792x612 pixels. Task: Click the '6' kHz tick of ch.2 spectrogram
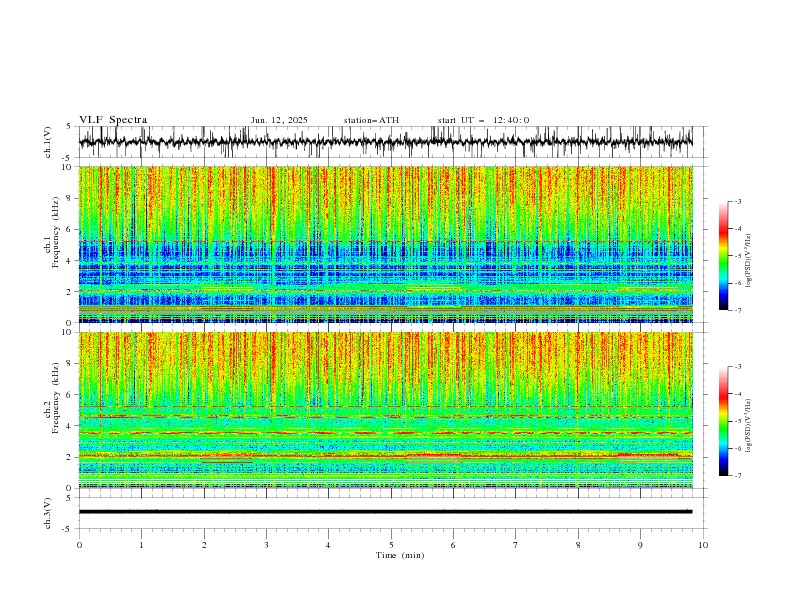pyautogui.click(x=70, y=395)
